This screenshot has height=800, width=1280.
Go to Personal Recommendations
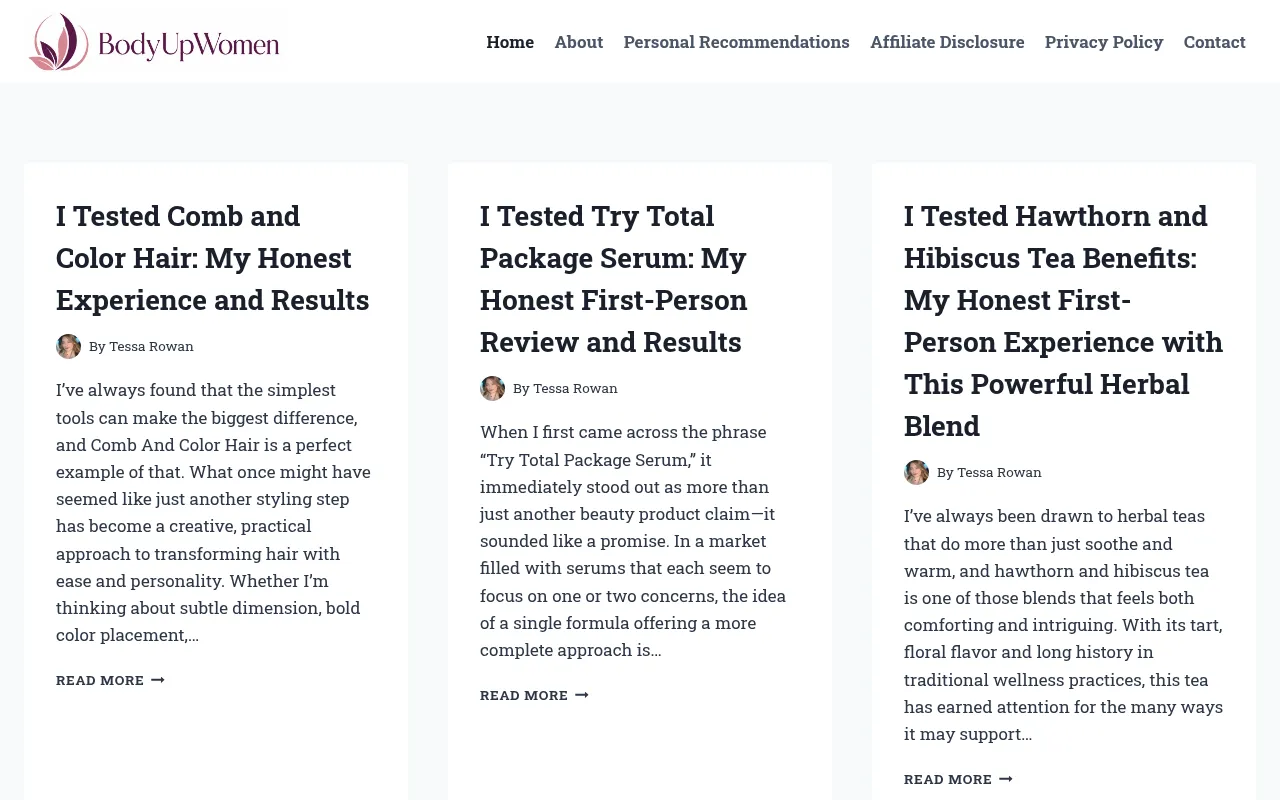coord(736,42)
